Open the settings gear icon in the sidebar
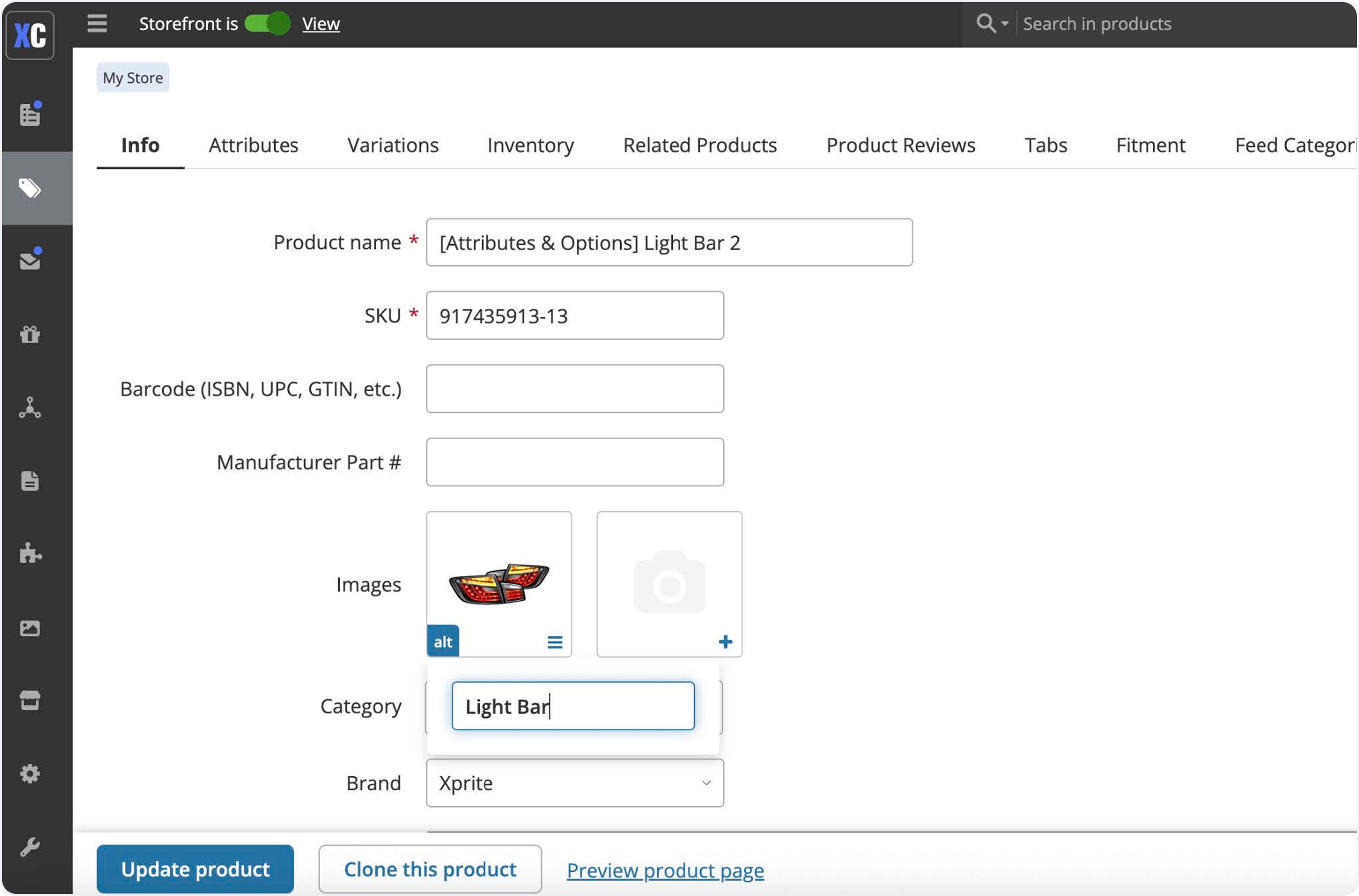This screenshot has height=896, width=1359. 30,774
